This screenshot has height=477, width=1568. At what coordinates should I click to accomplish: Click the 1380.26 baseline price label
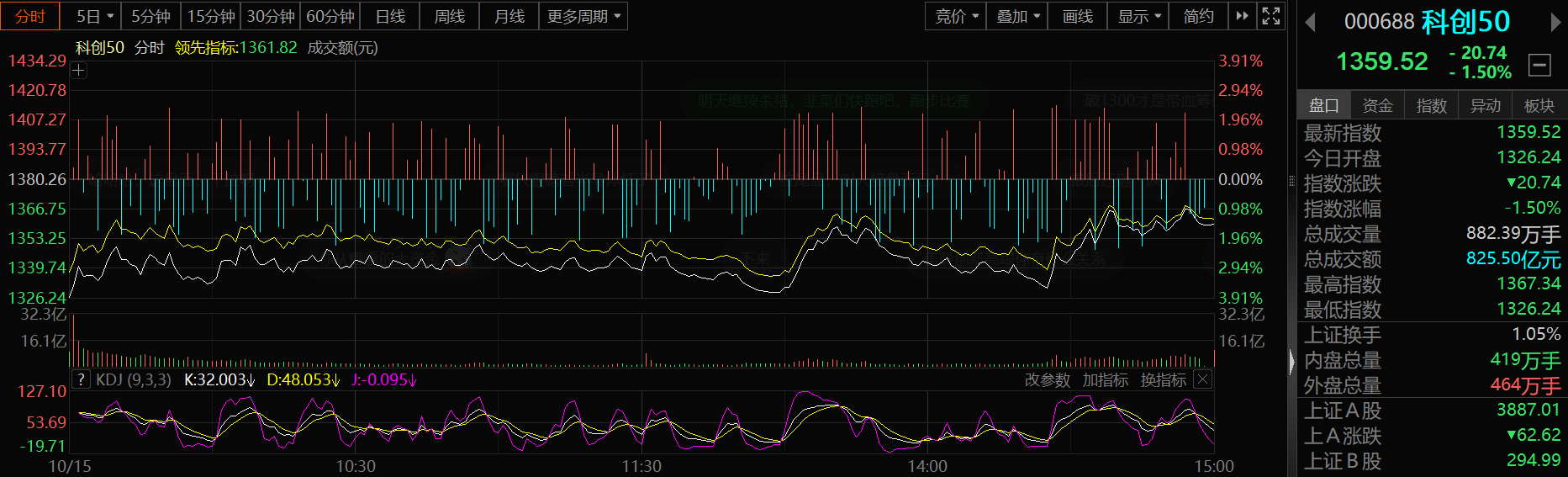[37, 179]
